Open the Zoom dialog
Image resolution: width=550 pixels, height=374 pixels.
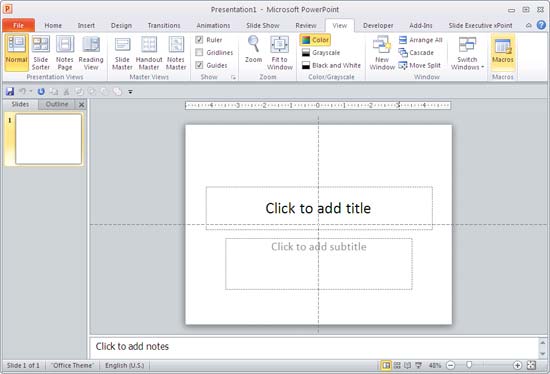click(254, 49)
